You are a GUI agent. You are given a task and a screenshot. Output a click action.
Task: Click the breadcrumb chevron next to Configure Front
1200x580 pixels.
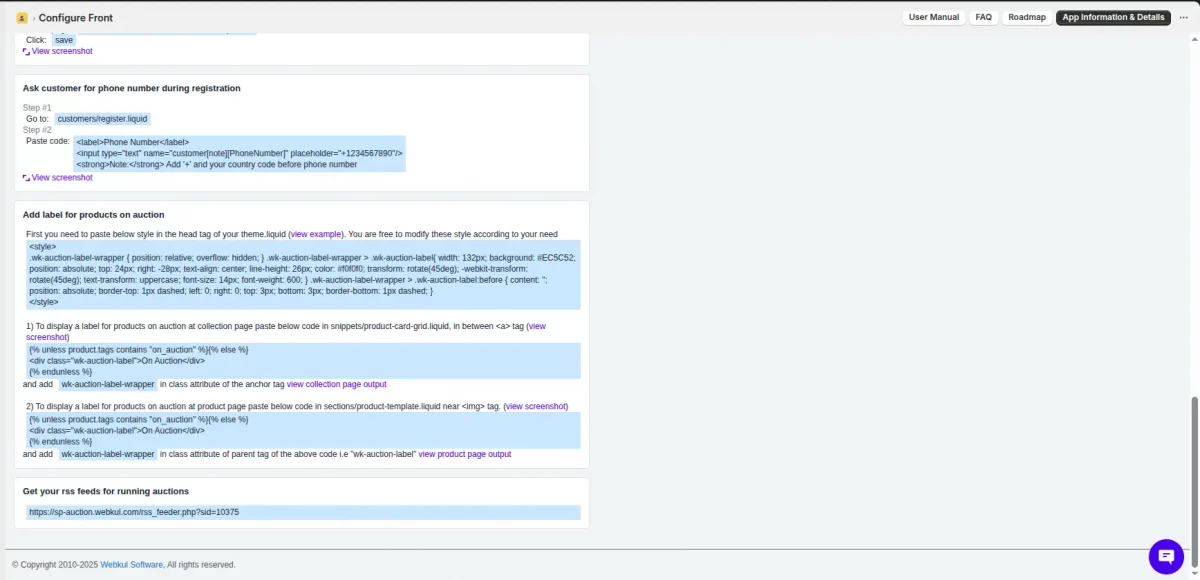[x=35, y=17]
